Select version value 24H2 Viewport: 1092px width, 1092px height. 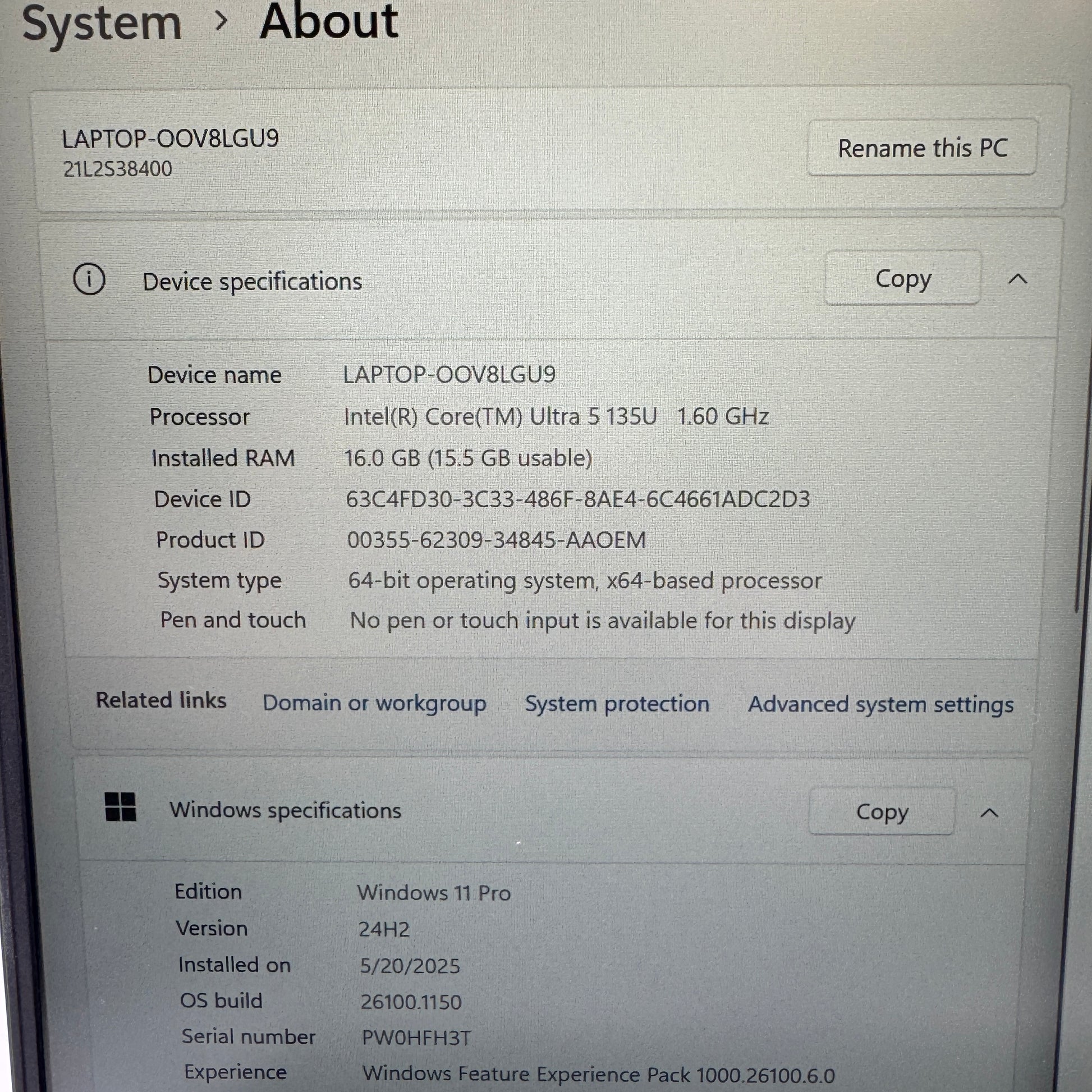[384, 929]
